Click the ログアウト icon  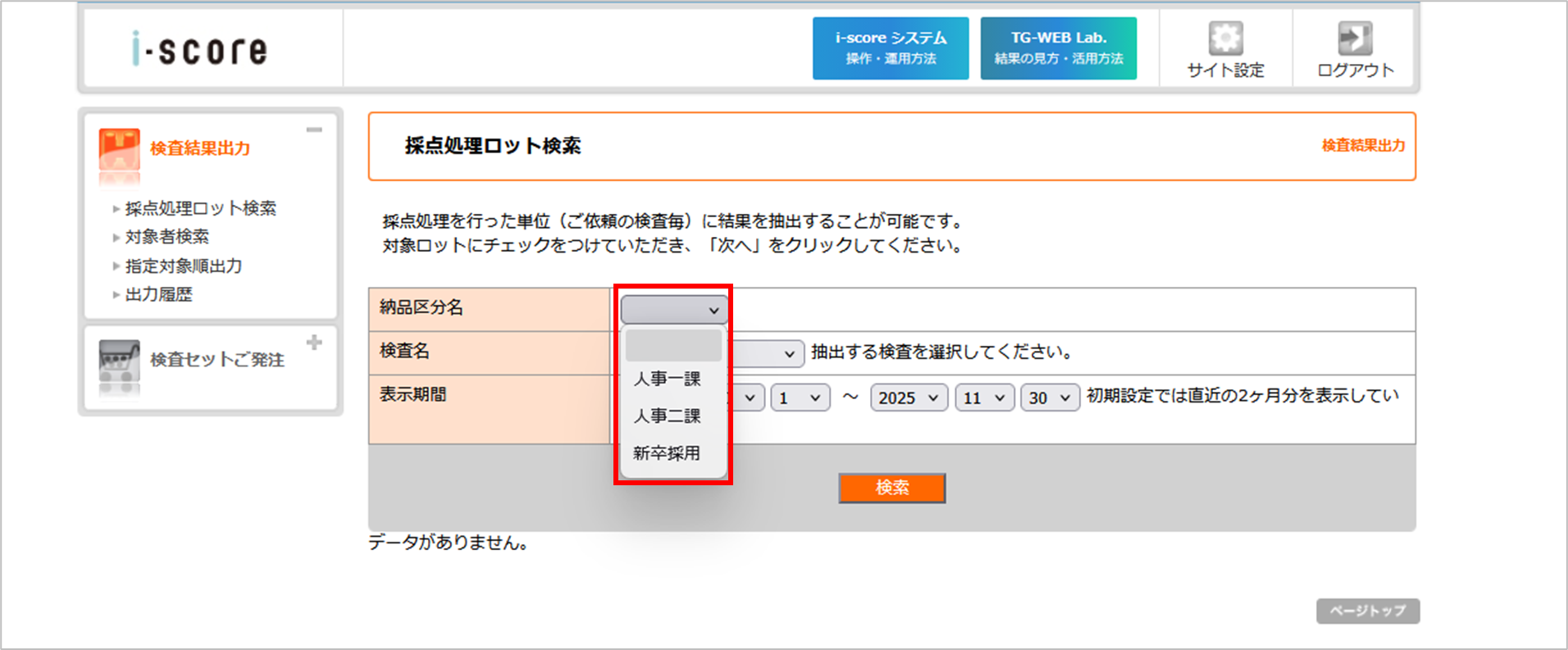[x=1355, y=39]
